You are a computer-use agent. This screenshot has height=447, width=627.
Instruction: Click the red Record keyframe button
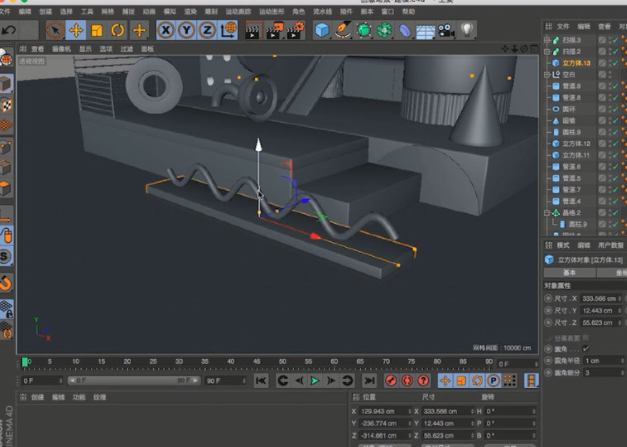391,381
